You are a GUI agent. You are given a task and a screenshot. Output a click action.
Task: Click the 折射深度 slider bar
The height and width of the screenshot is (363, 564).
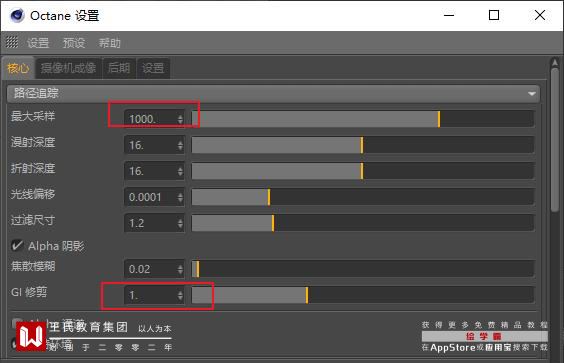(x=363, y=171)
